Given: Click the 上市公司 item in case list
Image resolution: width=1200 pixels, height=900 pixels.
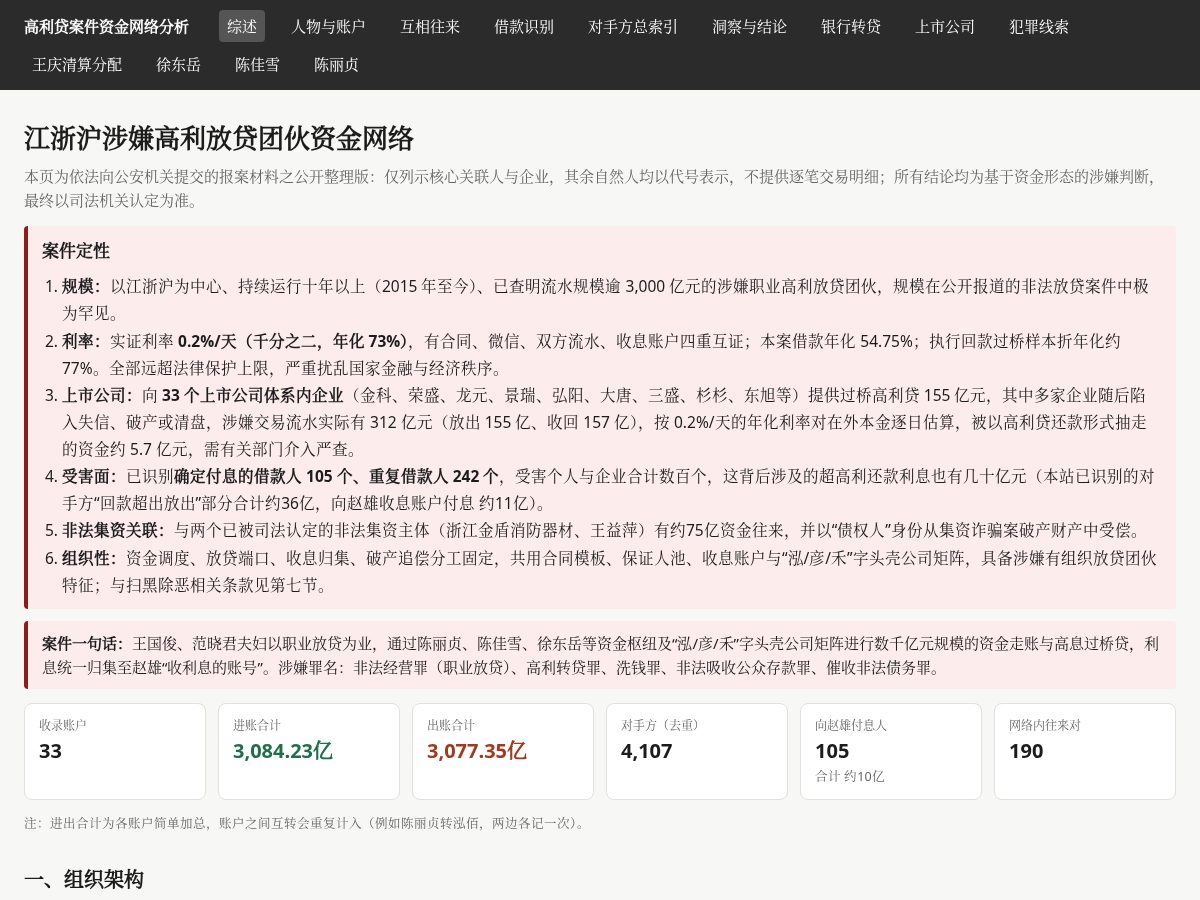Looking at the screenshot, I should (x=608, y=421).
